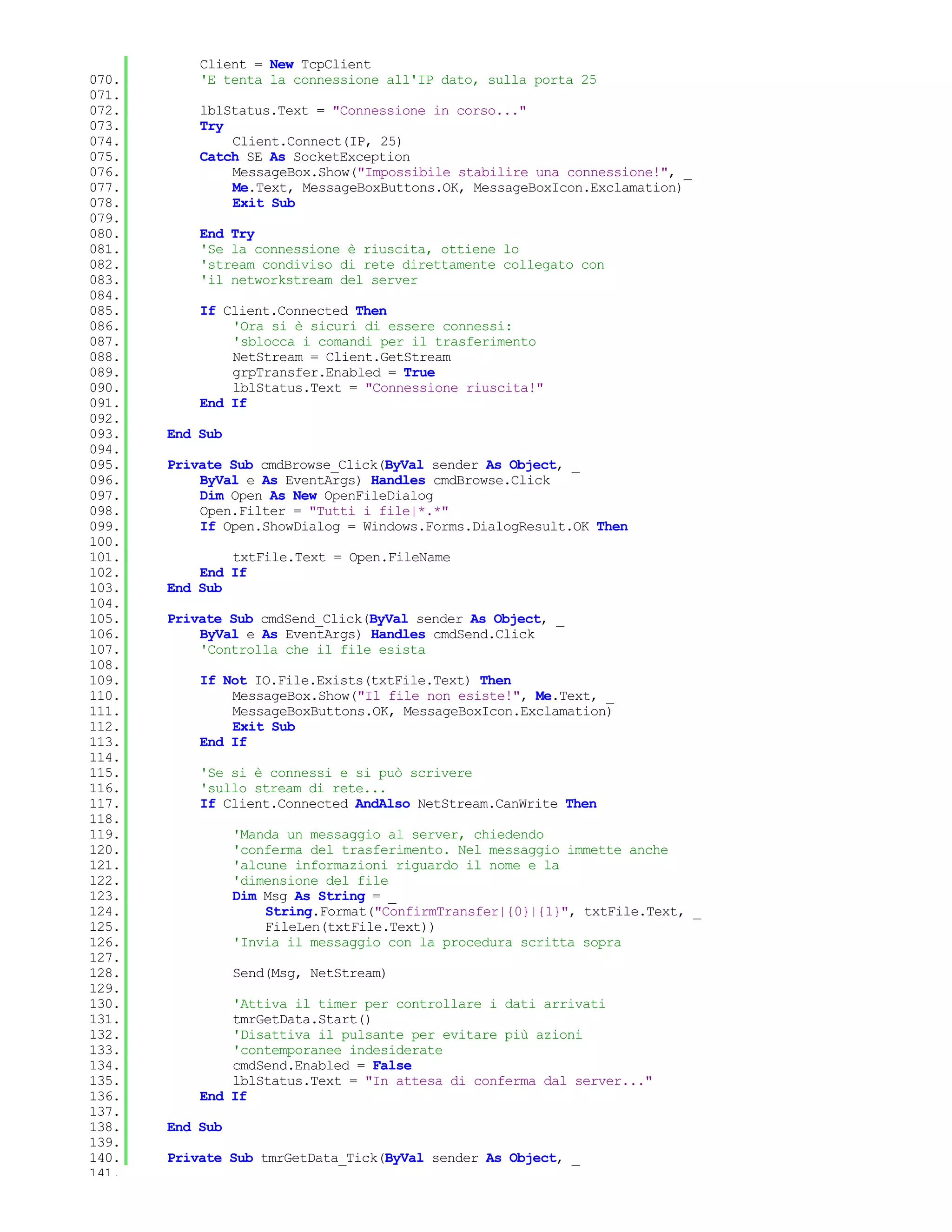The height and width of the screenshot is (1232, 952).
Task: Click 'Client.Connect(IP, 25)' statement
Action: coord(317,142)
